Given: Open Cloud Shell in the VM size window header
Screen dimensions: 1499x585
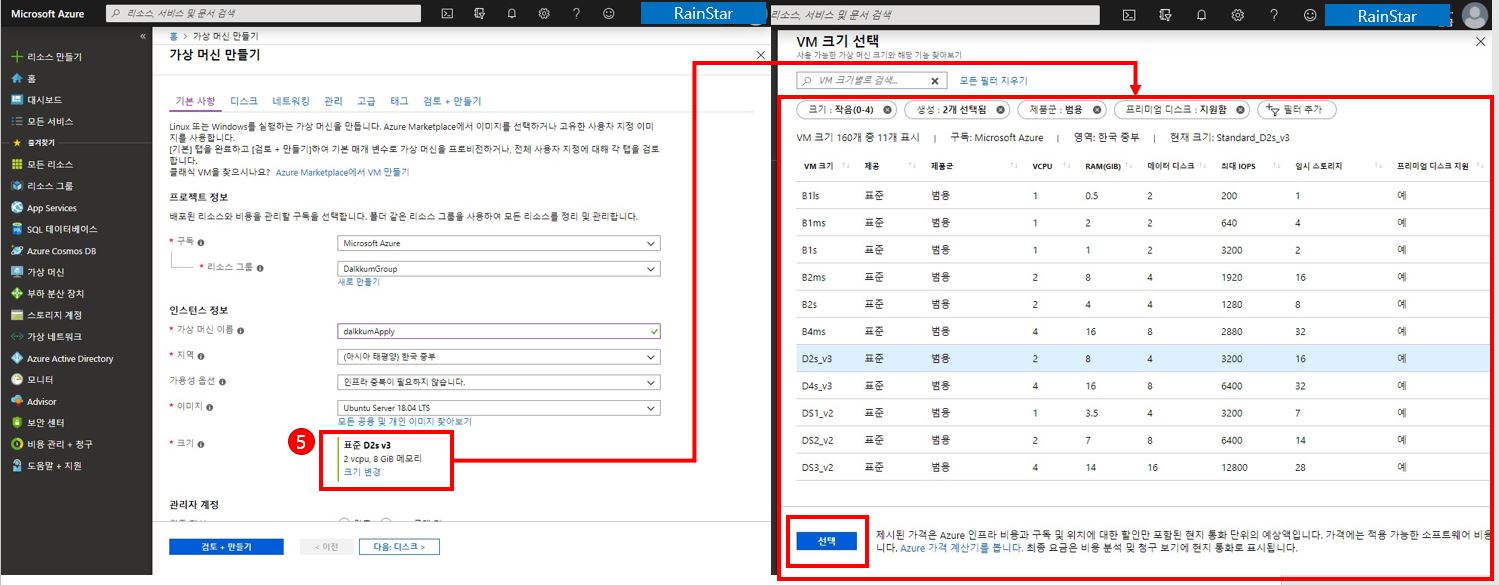Looking at the screenshot, I should [1129, 15].
